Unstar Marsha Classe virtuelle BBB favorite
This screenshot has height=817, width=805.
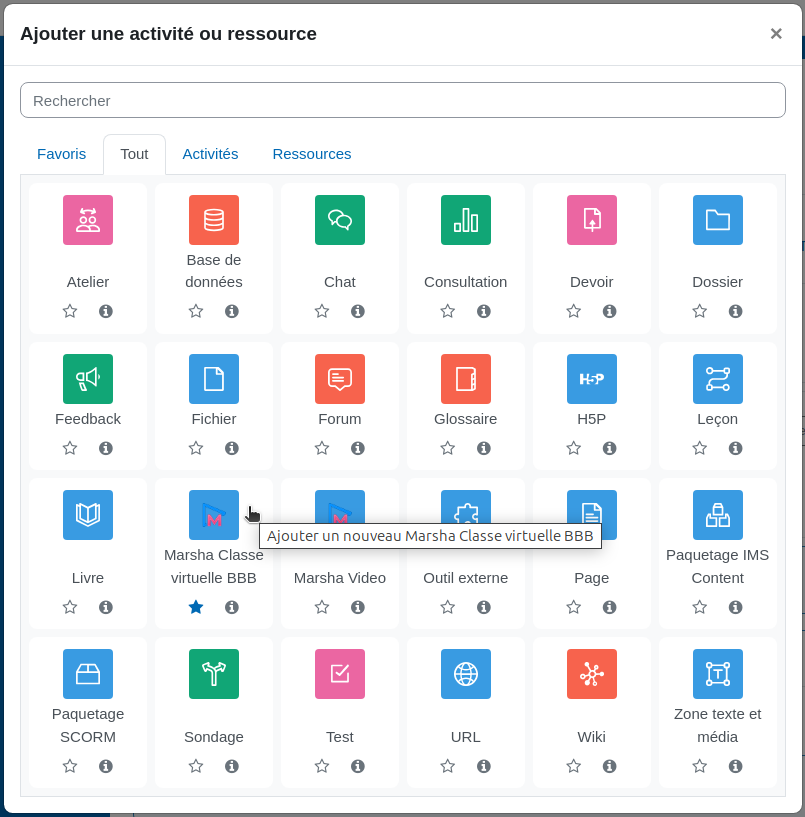coord(196,607)
